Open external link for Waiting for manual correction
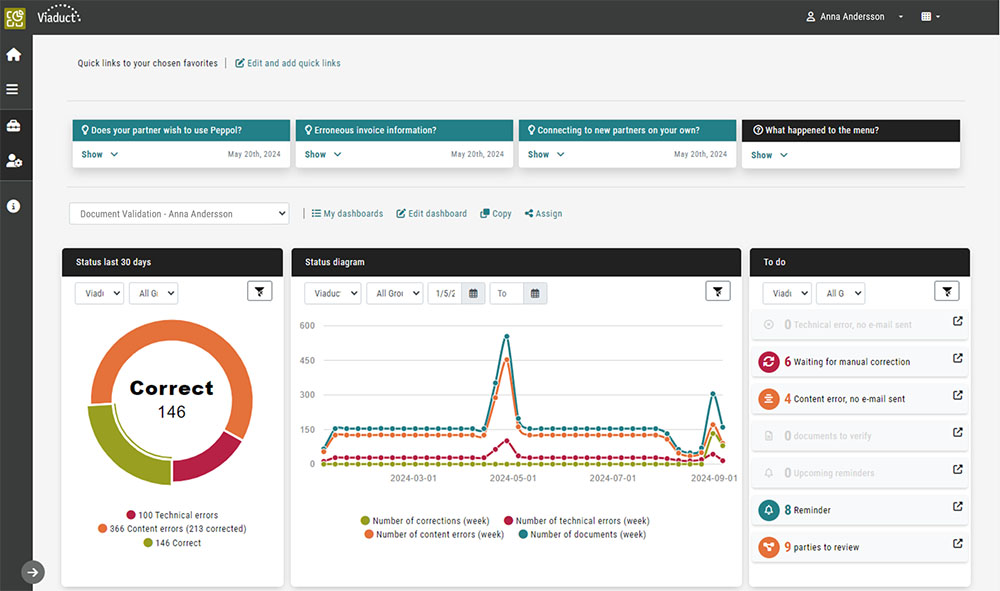Viewport: 1000px width, 591px height. (x=957, y=359)
